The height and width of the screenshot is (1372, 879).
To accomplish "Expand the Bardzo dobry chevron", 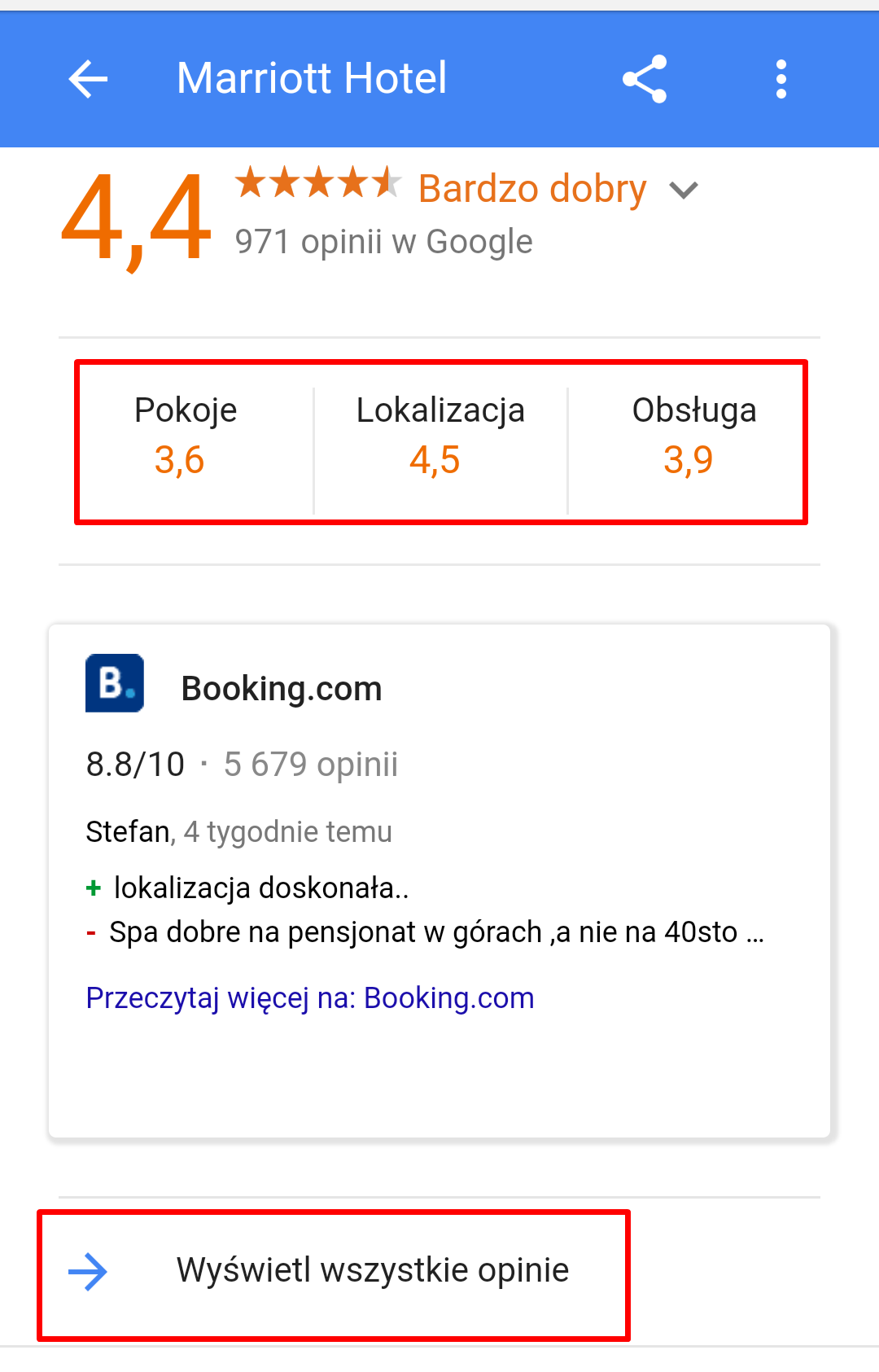I will point(684,191).
